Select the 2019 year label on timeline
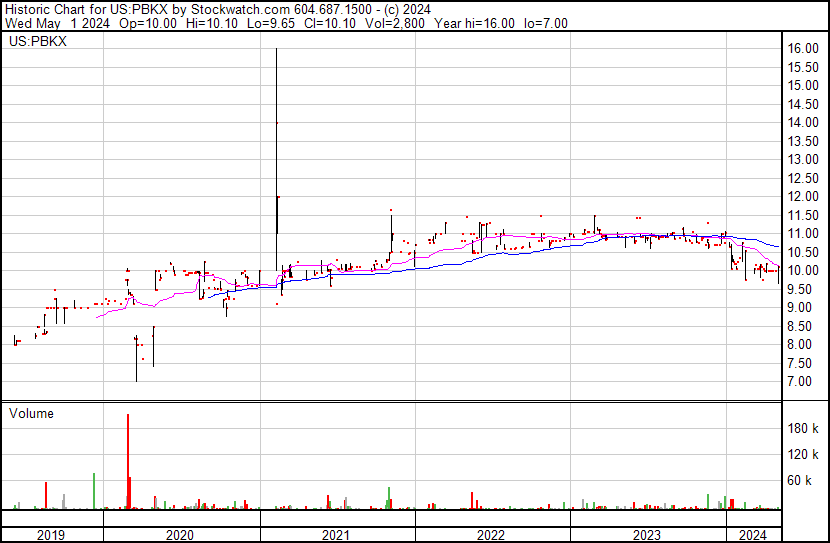The image size is (830, 543). click(51, 535)
